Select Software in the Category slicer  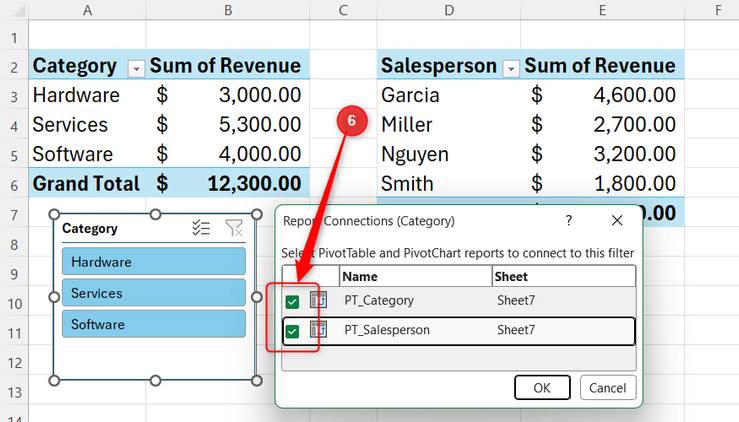(x=154, y=324)
